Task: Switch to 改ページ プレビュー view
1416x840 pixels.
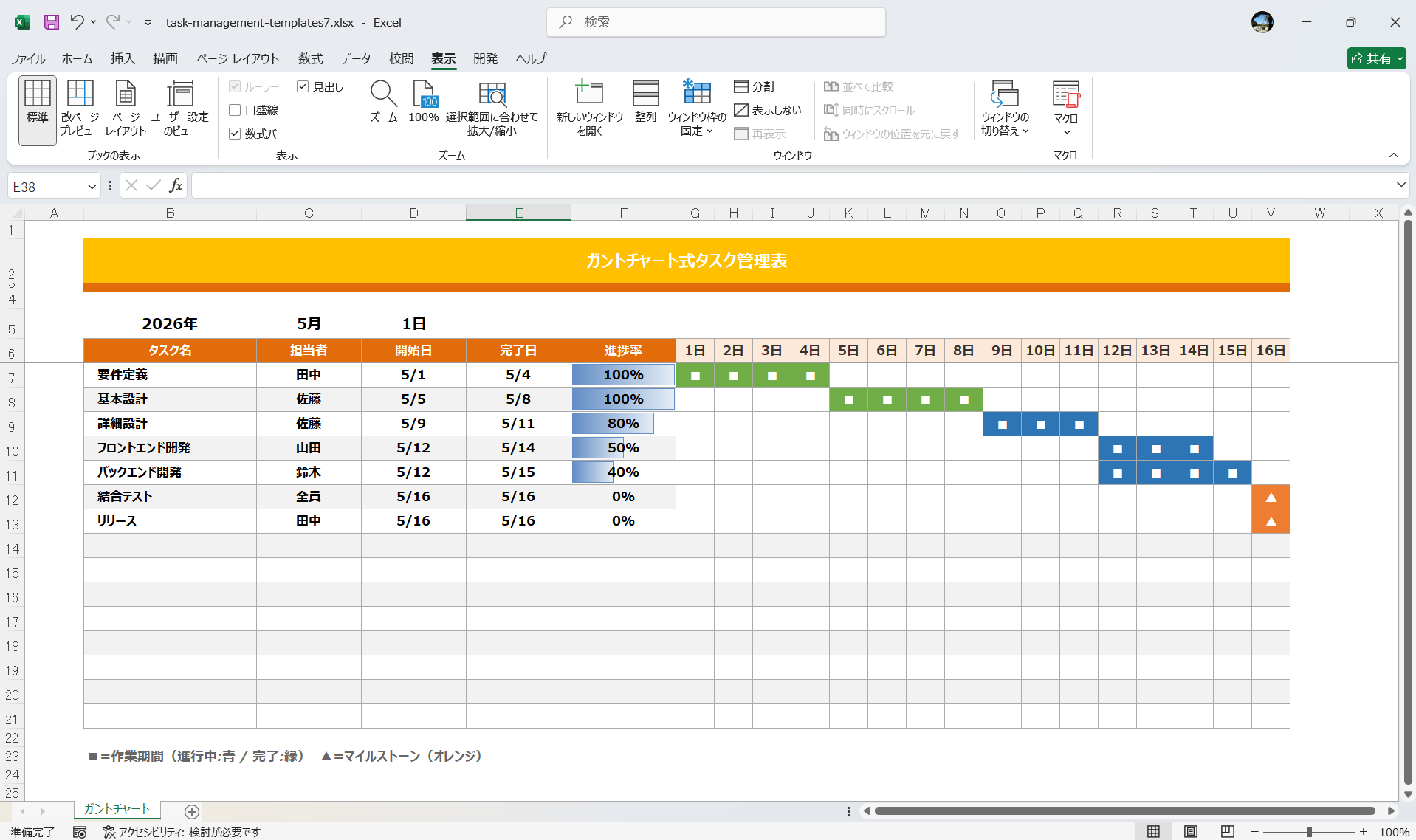Action: click(80, 109)
